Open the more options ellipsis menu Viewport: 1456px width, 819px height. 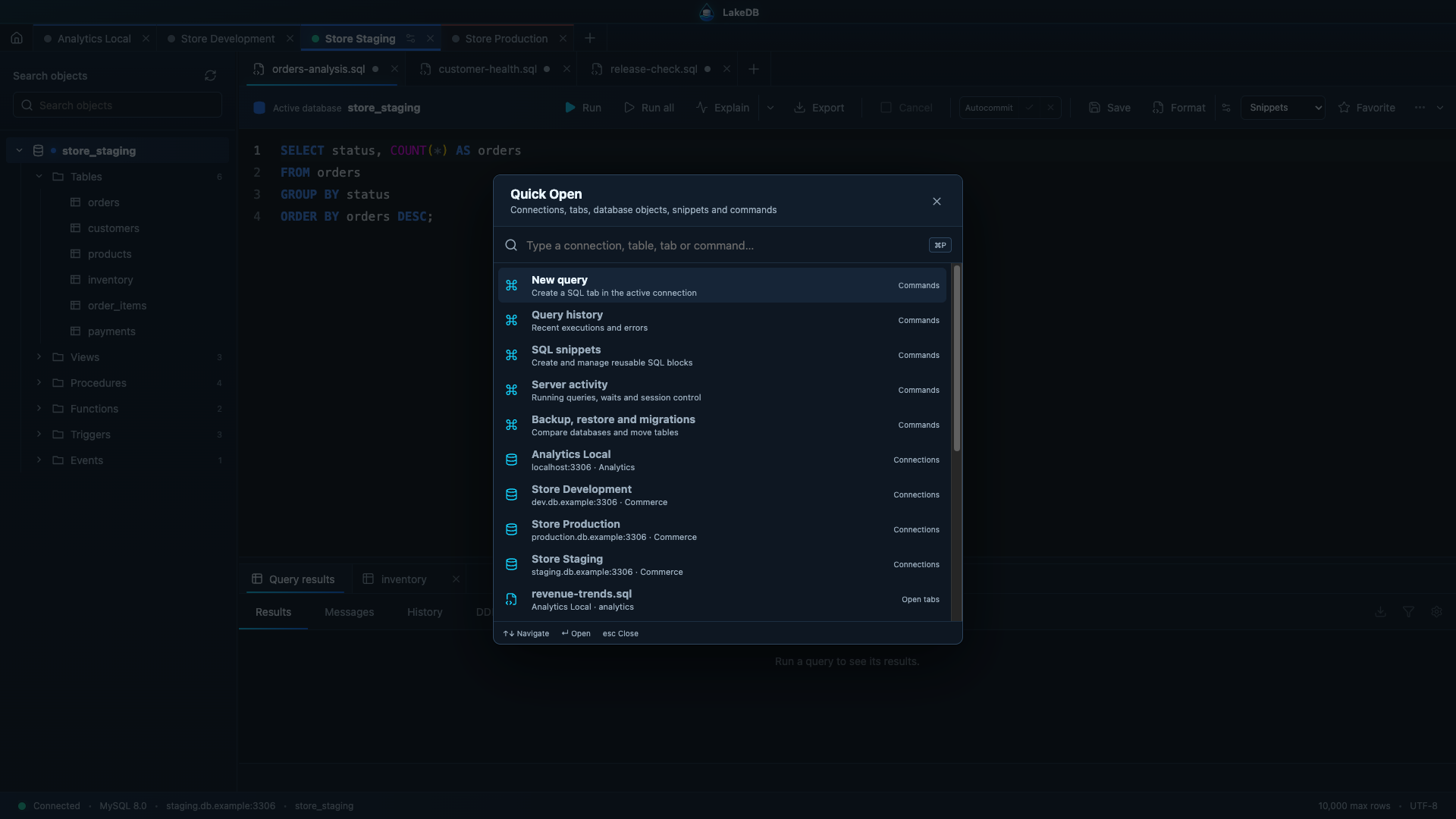point(1420,108)
